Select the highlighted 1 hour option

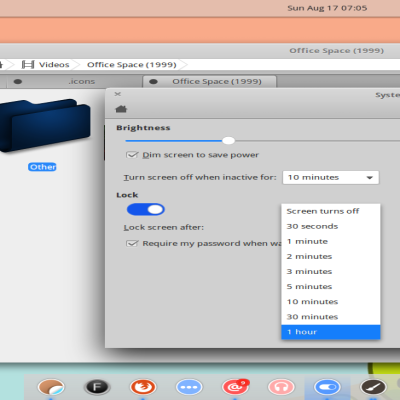331,332
